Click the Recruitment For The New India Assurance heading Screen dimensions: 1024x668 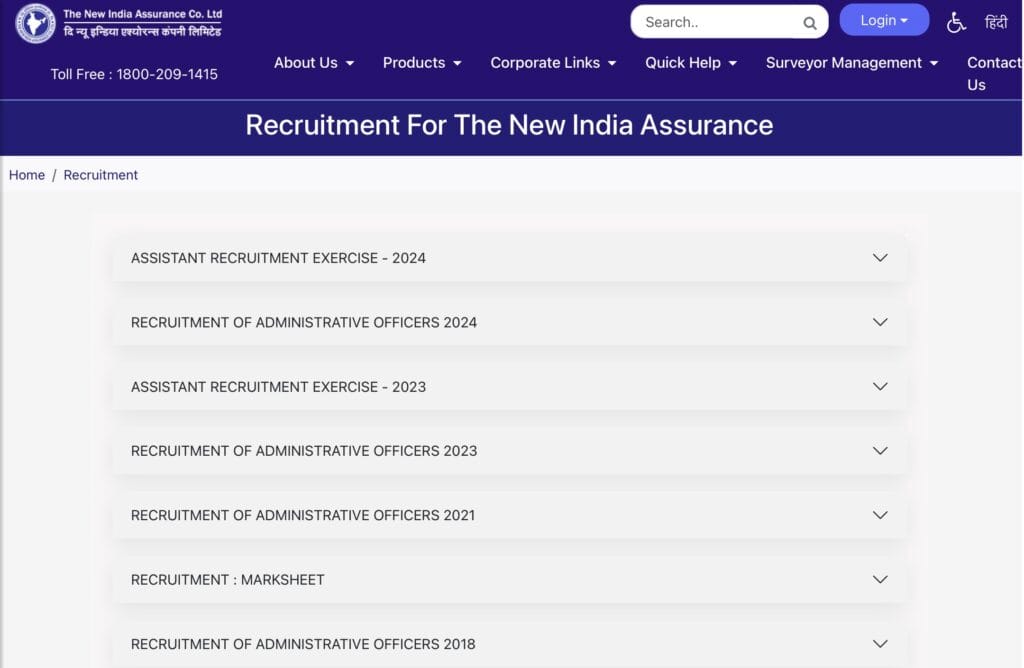tap(509, 125)
